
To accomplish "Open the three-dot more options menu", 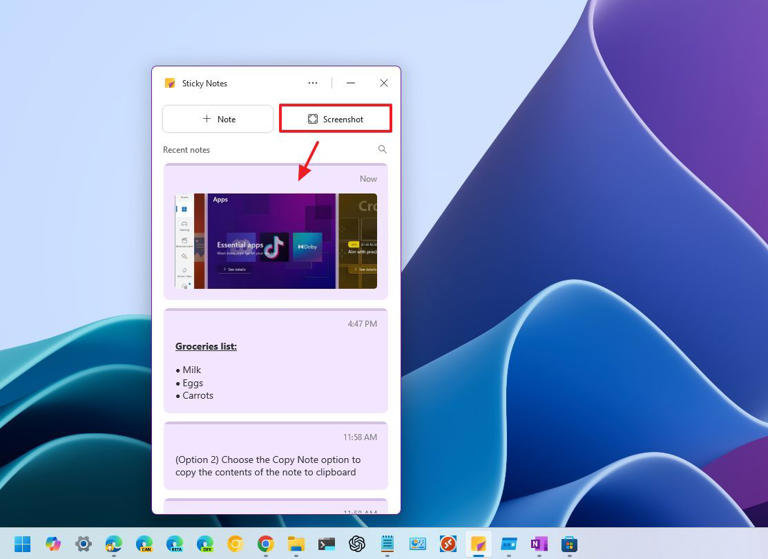I will point(313,83).
